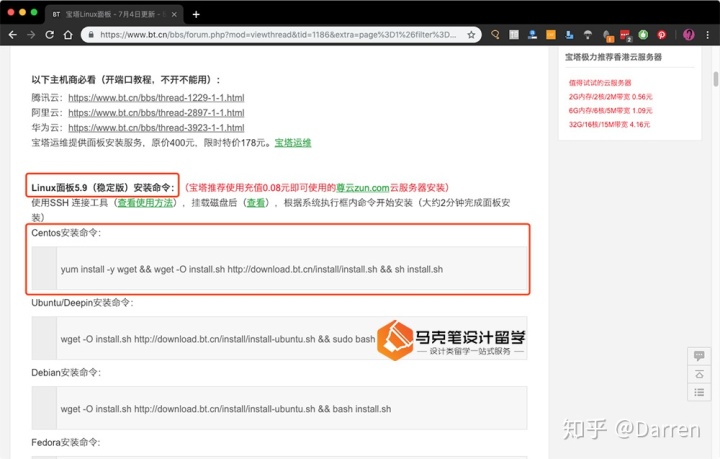
Task: Click the 宝塔极力推荐香港云服务器 sidebar heading
Action: click(x=613, y=57)
